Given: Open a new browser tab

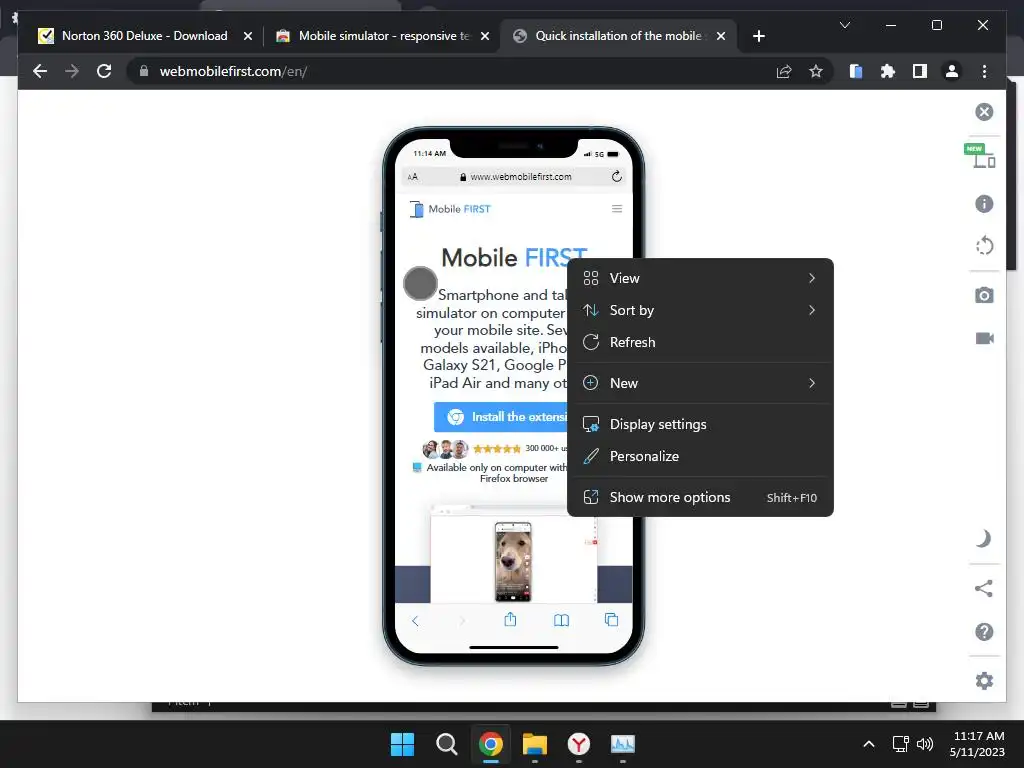Looking at the screenshot, I should 758,36.
